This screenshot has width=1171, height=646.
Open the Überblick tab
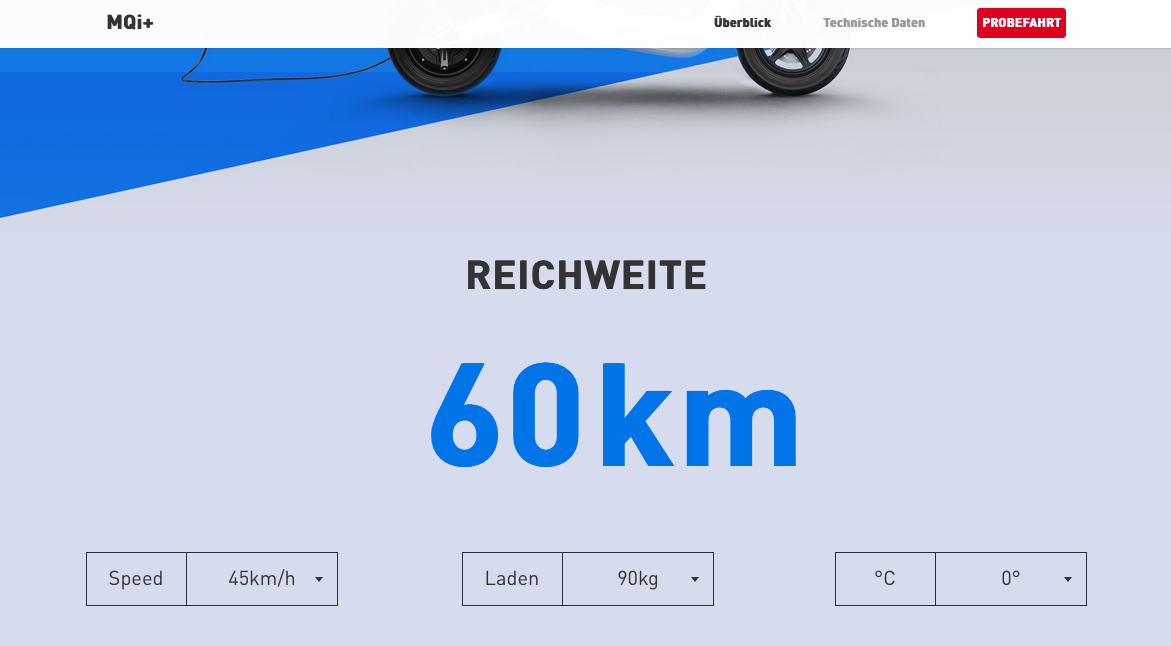[742, 23]
